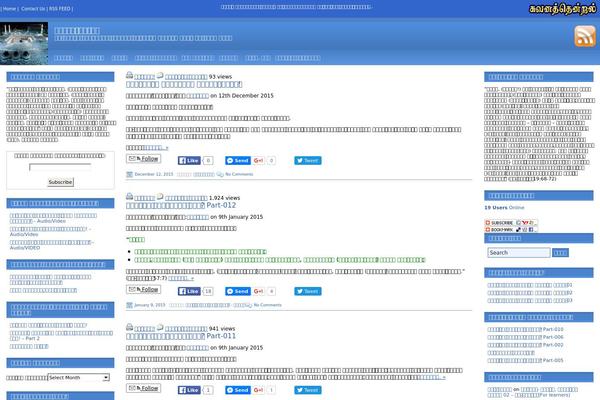The image size is (600, 400).
Task: Click the print icon on the 93 views post
Action: (130, 75)
